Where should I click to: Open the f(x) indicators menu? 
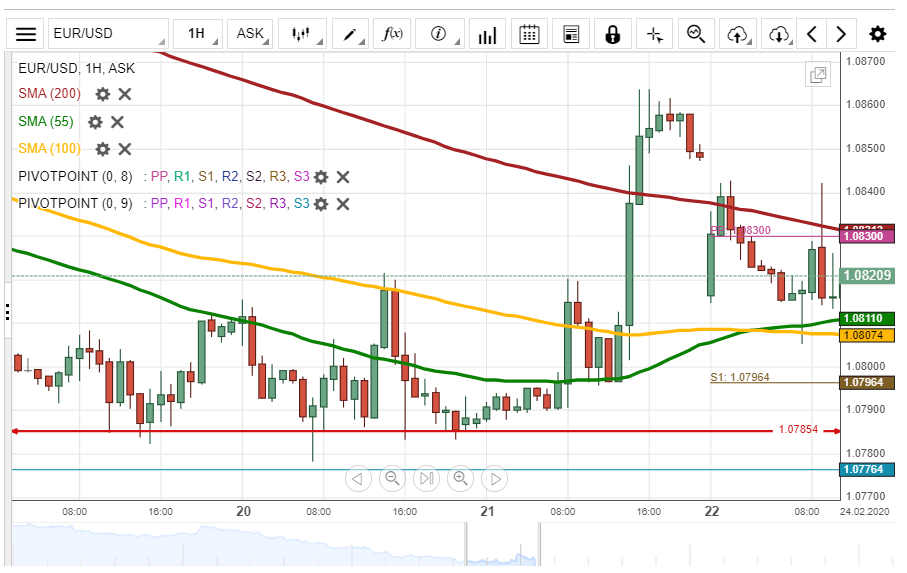tap(392, 34)
